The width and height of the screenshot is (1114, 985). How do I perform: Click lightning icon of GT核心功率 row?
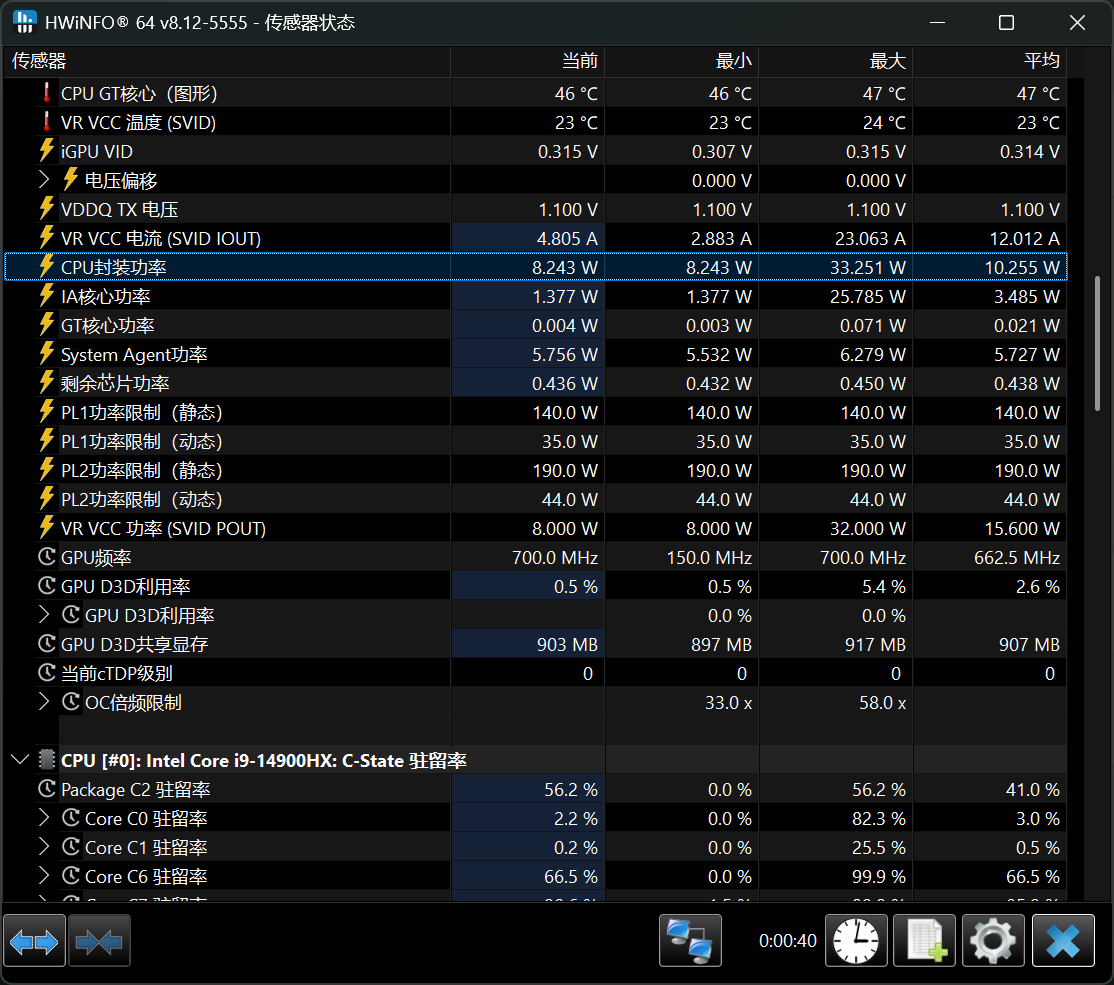46,325
